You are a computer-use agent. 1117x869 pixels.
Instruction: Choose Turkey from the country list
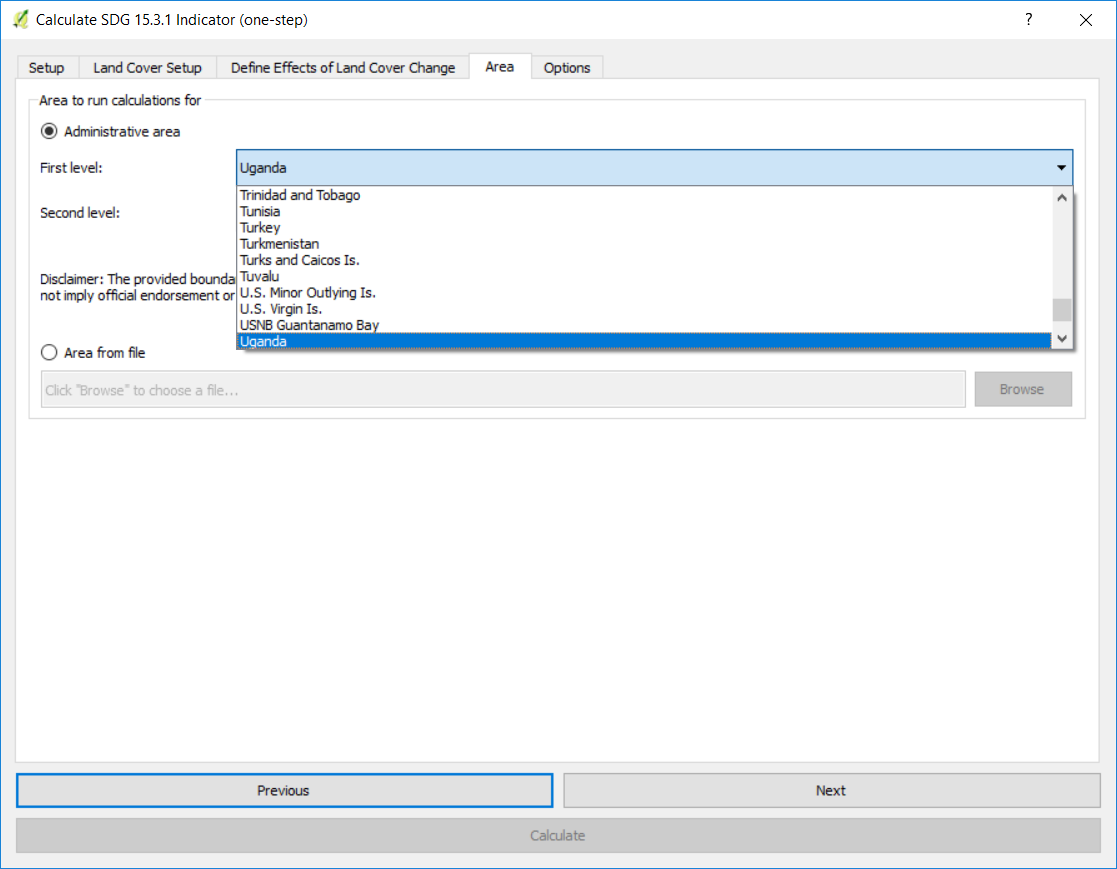(260, 228)
